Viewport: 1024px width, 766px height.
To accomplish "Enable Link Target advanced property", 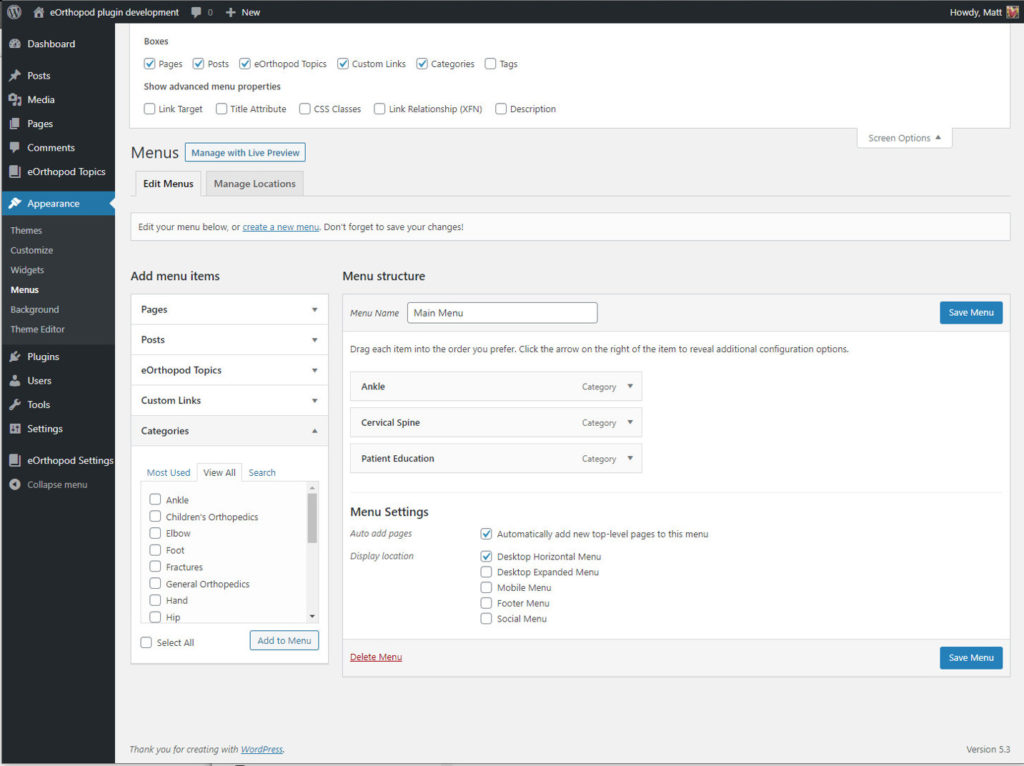I will pyautogui.click(x=150, y=108).
